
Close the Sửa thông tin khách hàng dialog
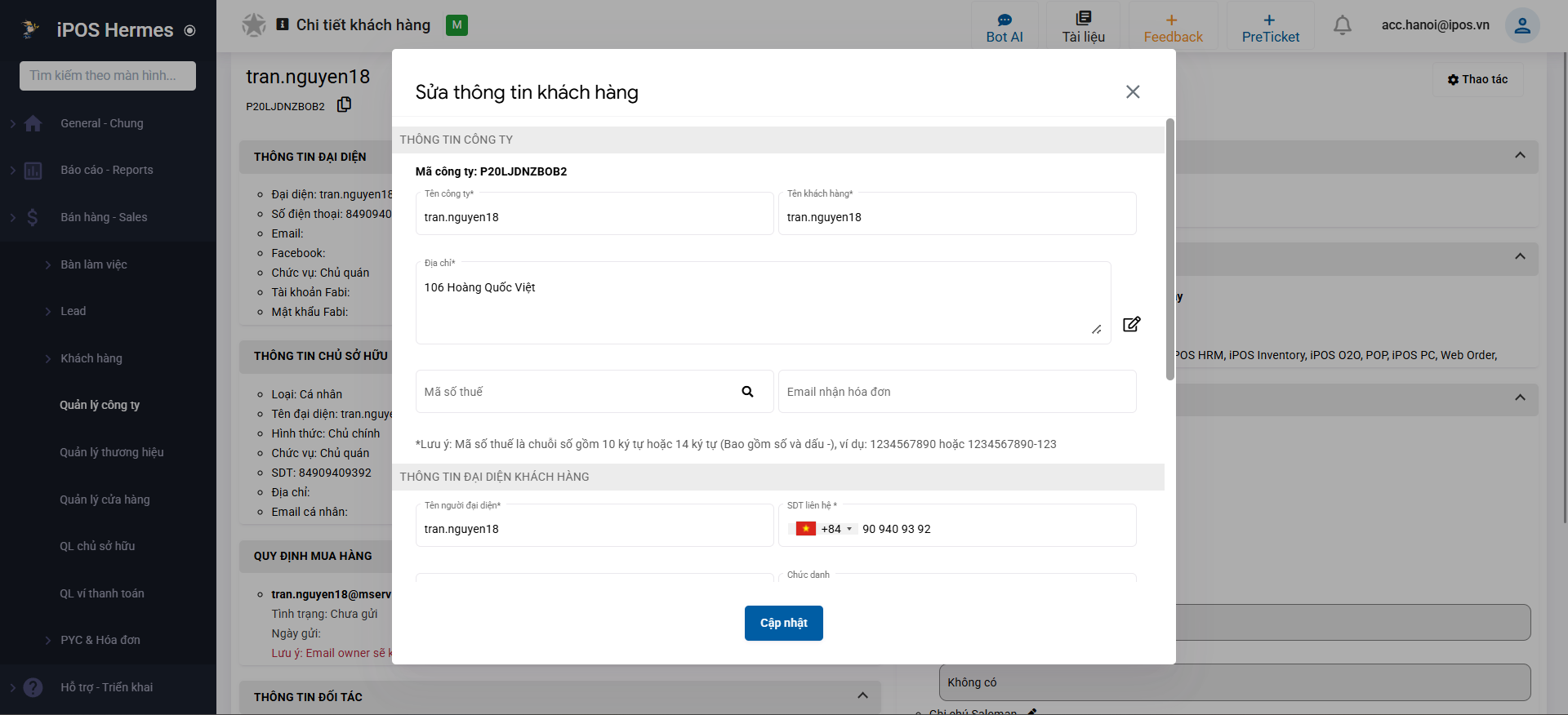tap(1133, 91)
